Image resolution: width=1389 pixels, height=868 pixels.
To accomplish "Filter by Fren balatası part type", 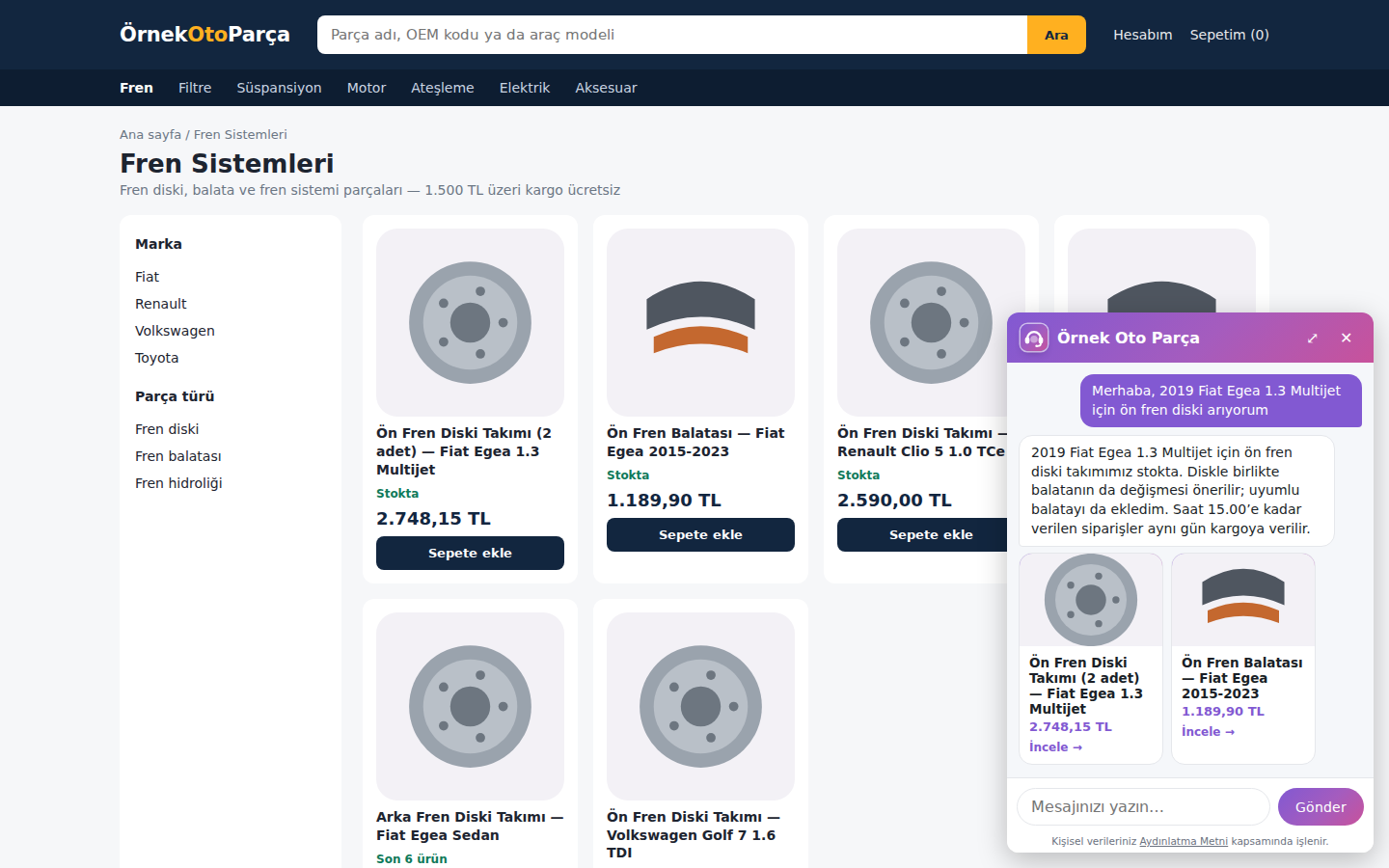I will (x=178, y=456).
